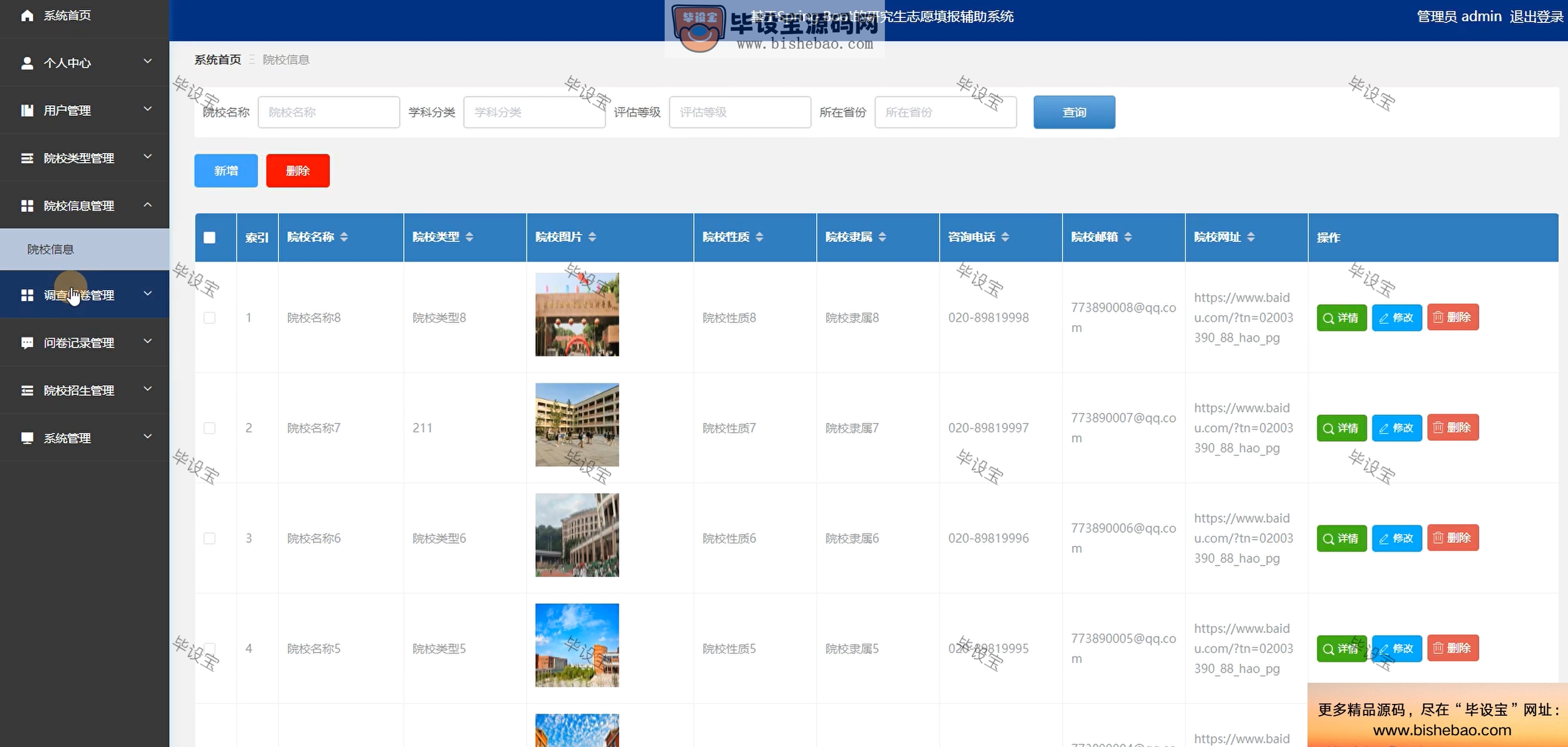Check the row for 院校名称6
Image resolution: width=1568 pixels, height=747 pixels.
click(210, 539)
